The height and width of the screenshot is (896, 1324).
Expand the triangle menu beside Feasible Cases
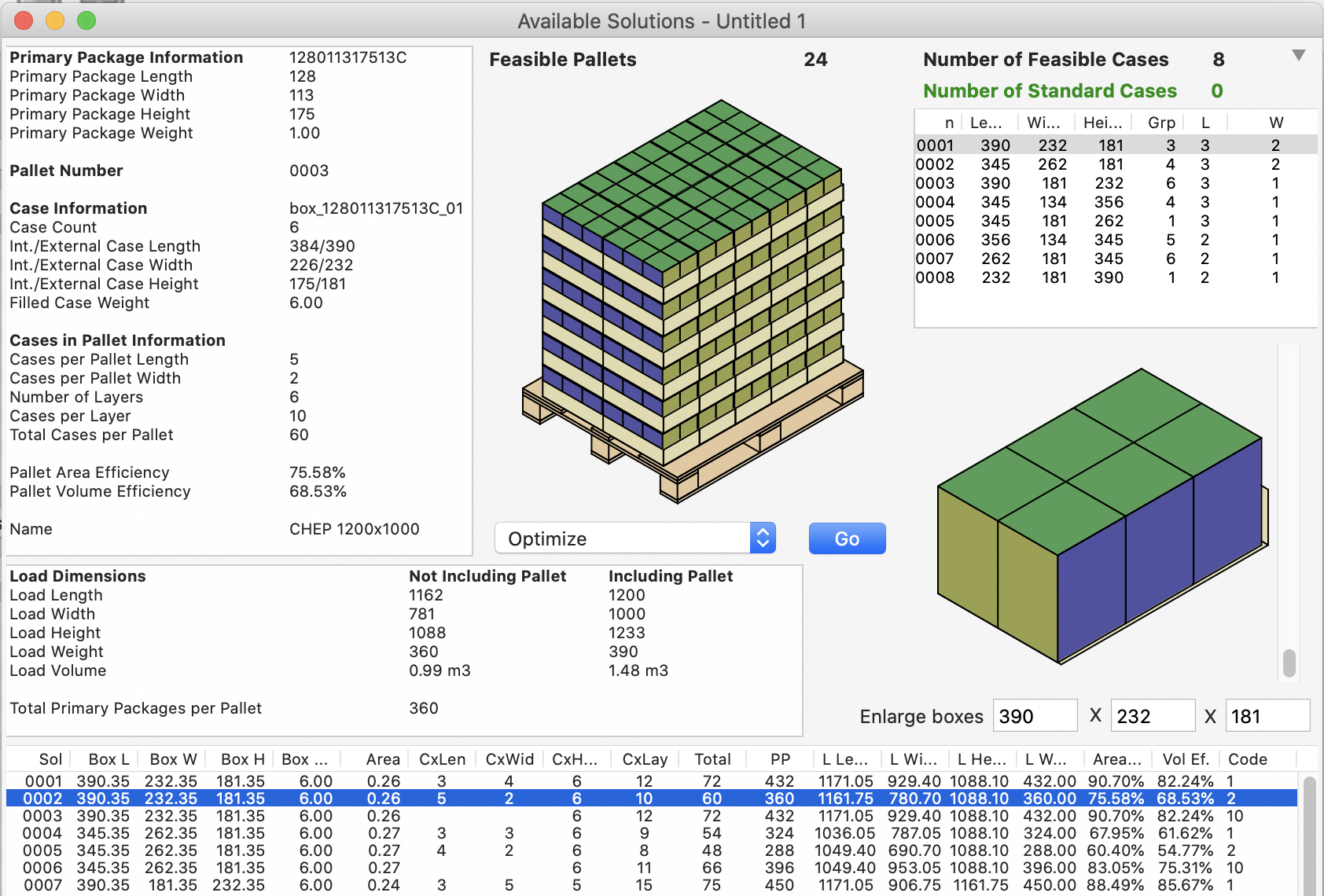1299,55
